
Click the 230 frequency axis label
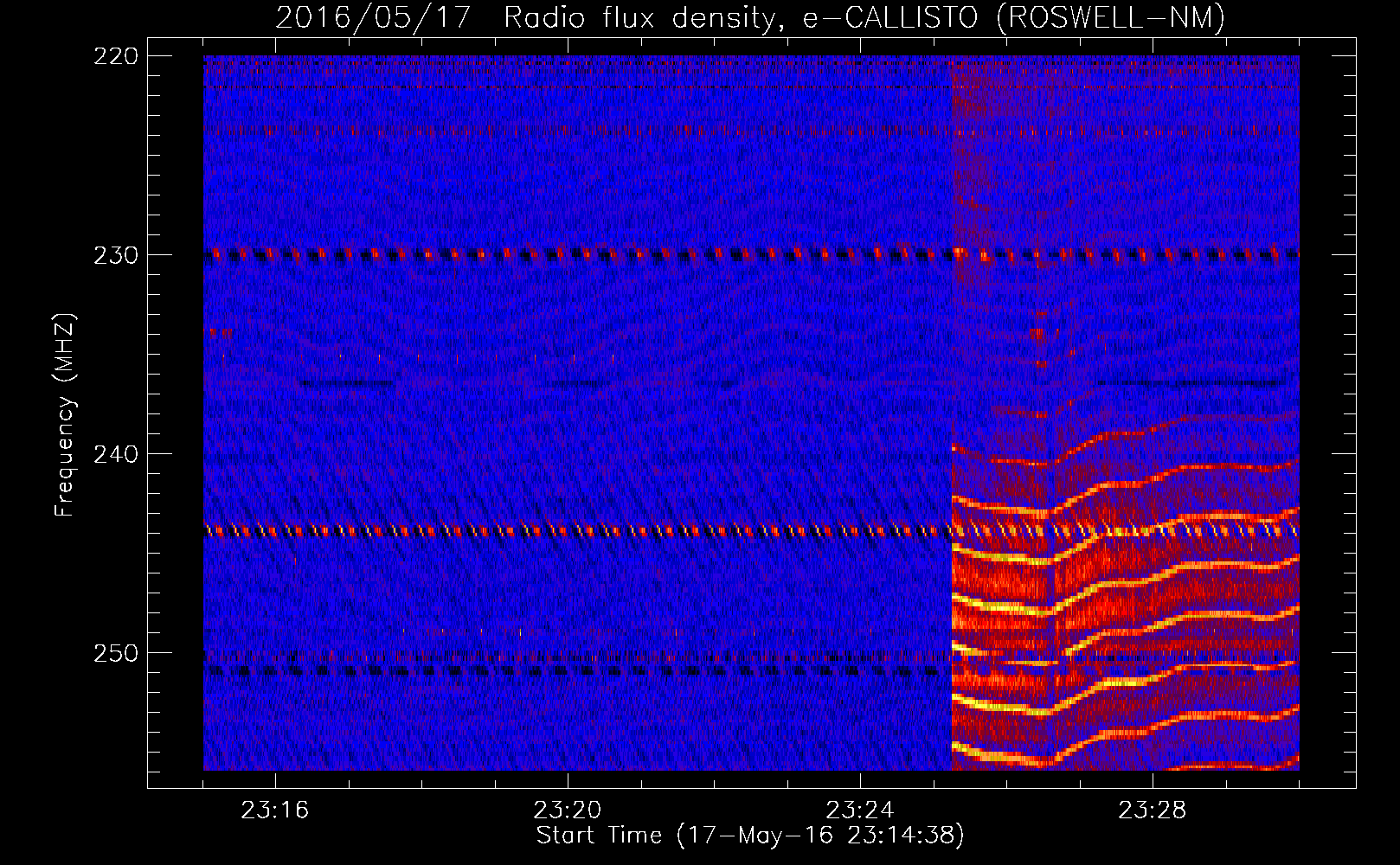(x=116, y=255)
